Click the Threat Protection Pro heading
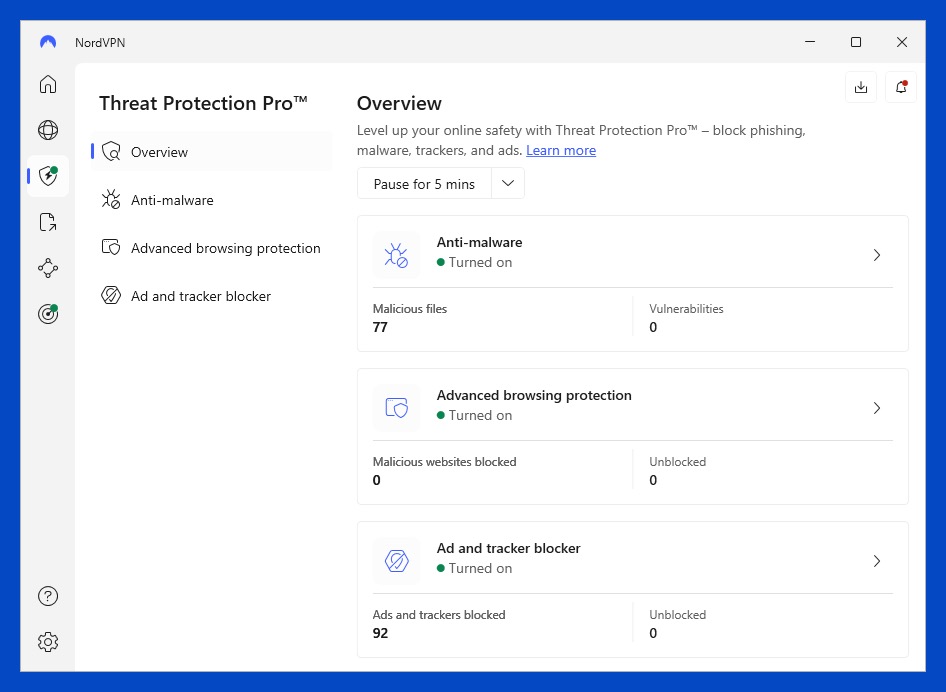Viewport: 946px width, 692px height. tap(203, 103)
